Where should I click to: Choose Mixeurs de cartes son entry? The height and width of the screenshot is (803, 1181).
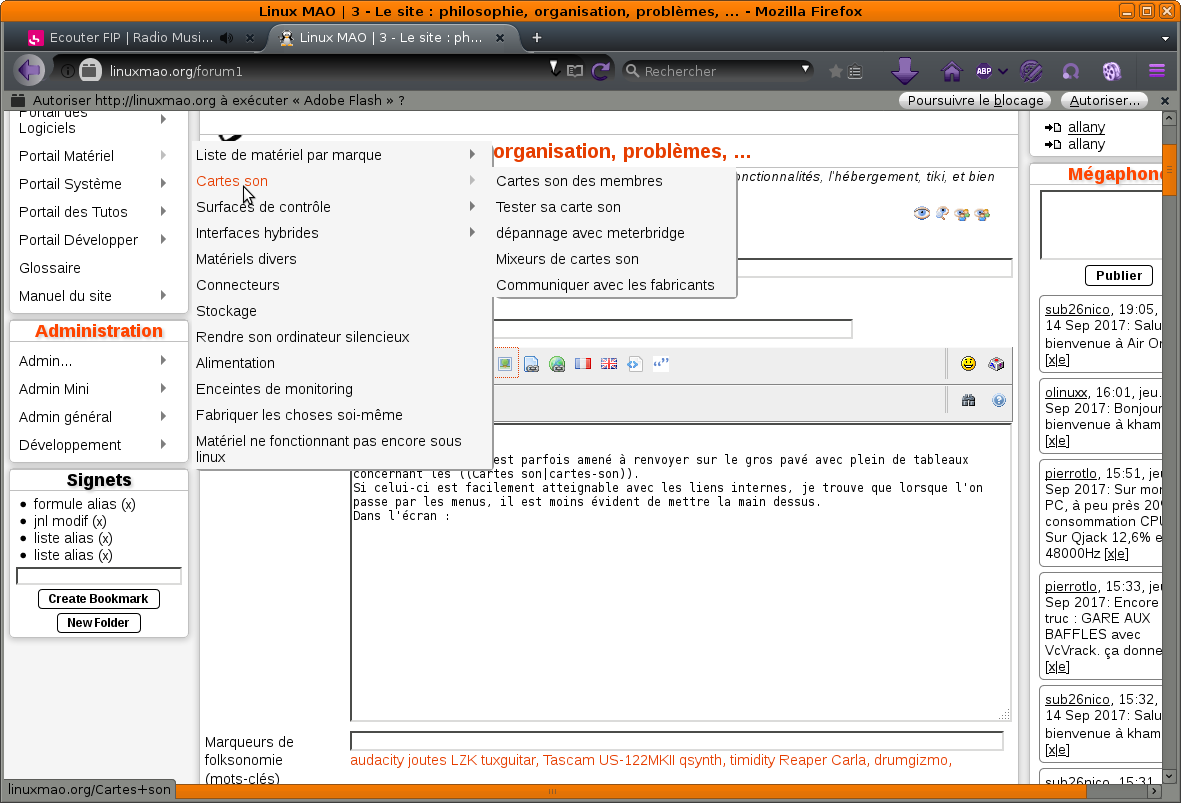click(x=567, y=258)
